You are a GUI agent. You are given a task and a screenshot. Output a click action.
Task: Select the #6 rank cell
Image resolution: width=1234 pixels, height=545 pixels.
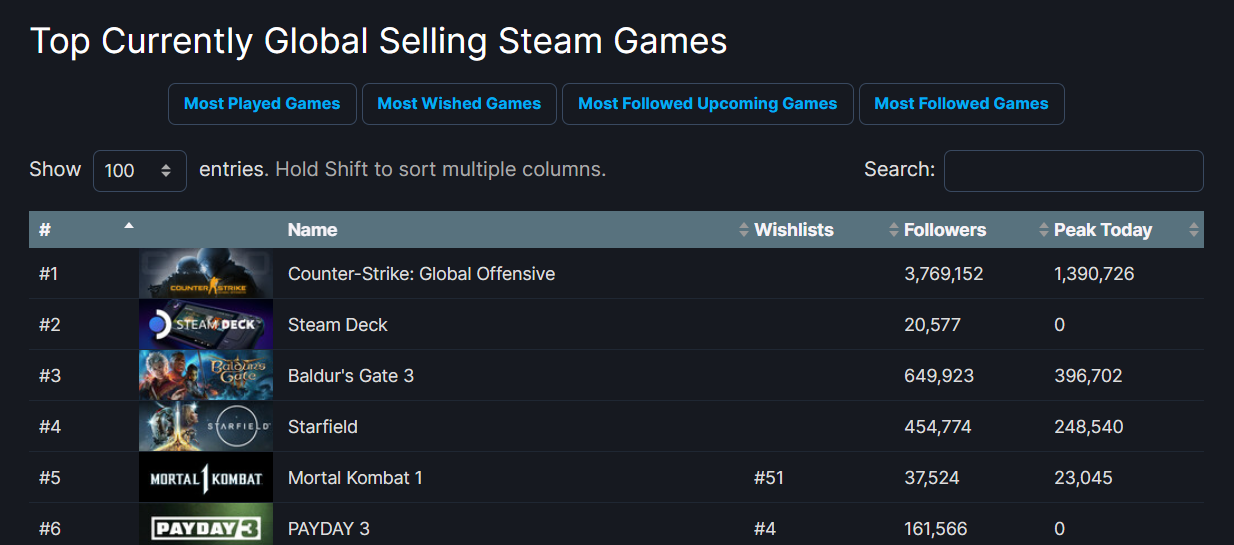50,529
